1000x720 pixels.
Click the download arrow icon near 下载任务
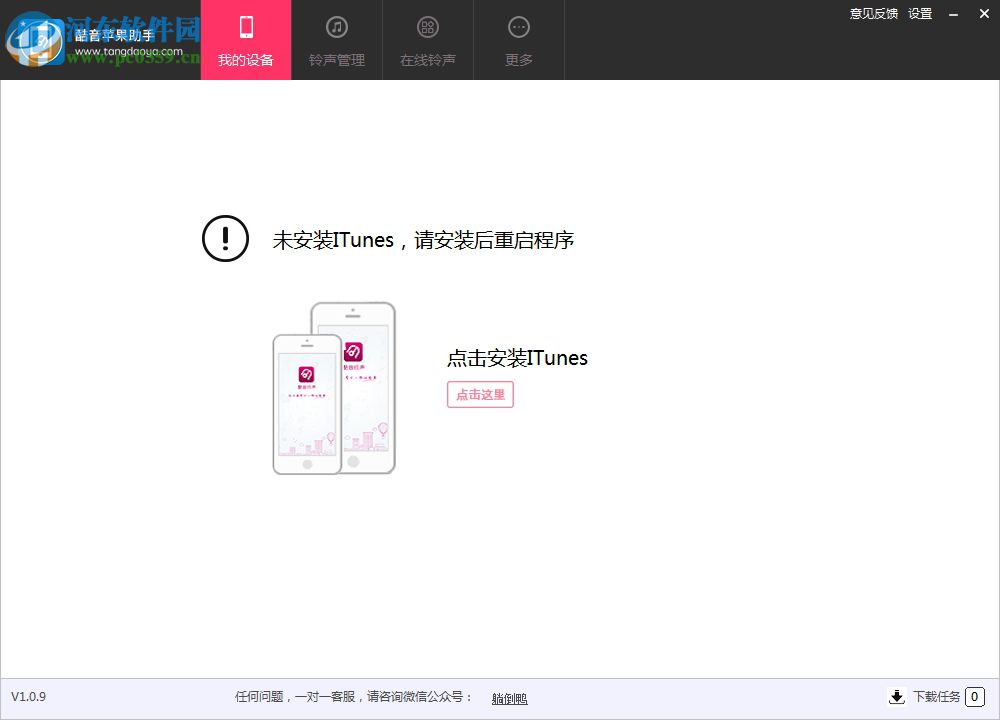tap(897, 697)
